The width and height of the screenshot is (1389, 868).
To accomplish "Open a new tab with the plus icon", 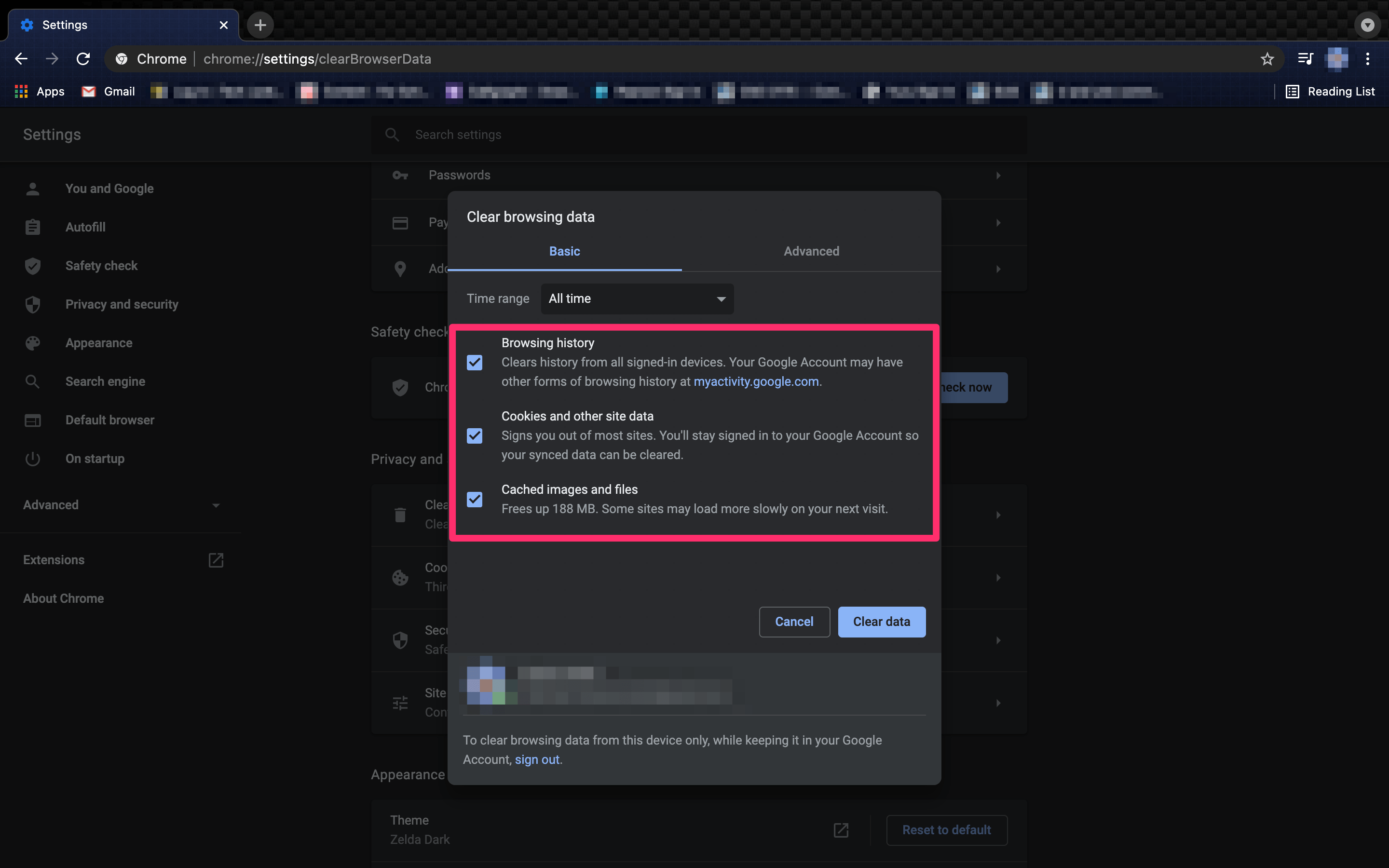I will coord(260,25).
